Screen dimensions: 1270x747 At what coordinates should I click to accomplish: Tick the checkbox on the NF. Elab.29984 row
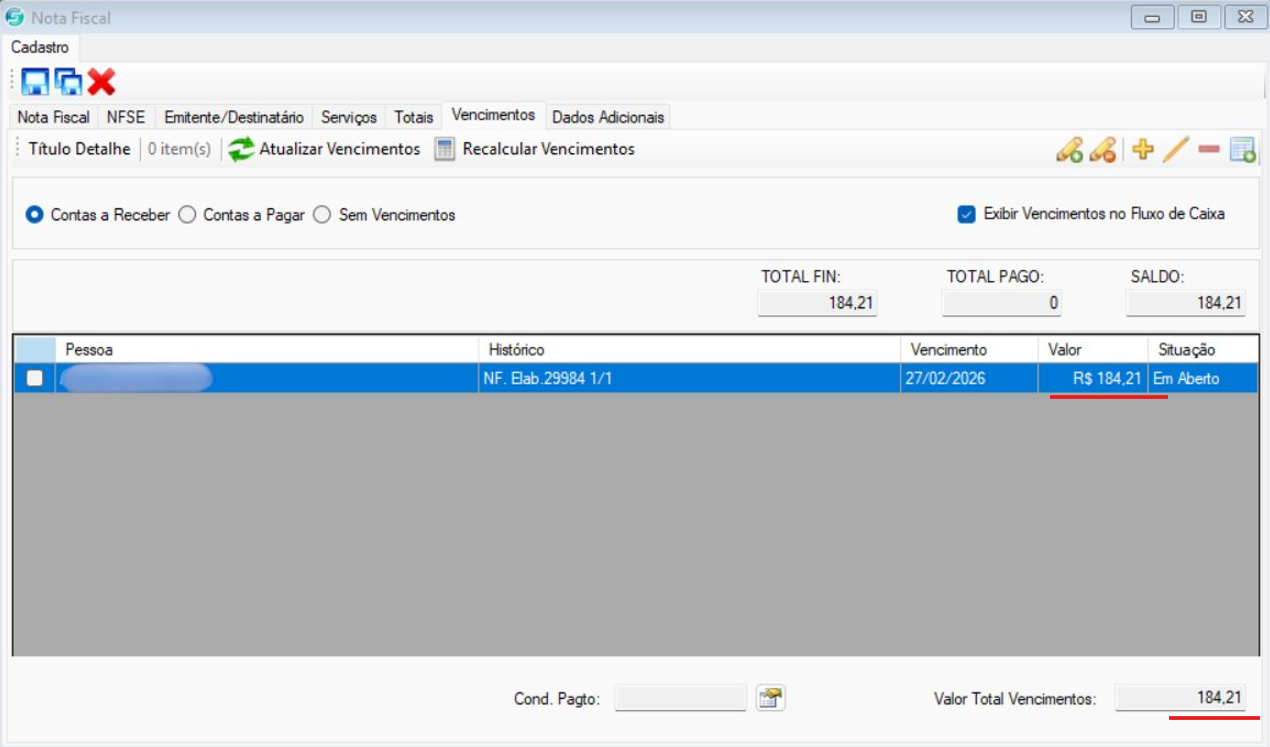click(35, 379)
